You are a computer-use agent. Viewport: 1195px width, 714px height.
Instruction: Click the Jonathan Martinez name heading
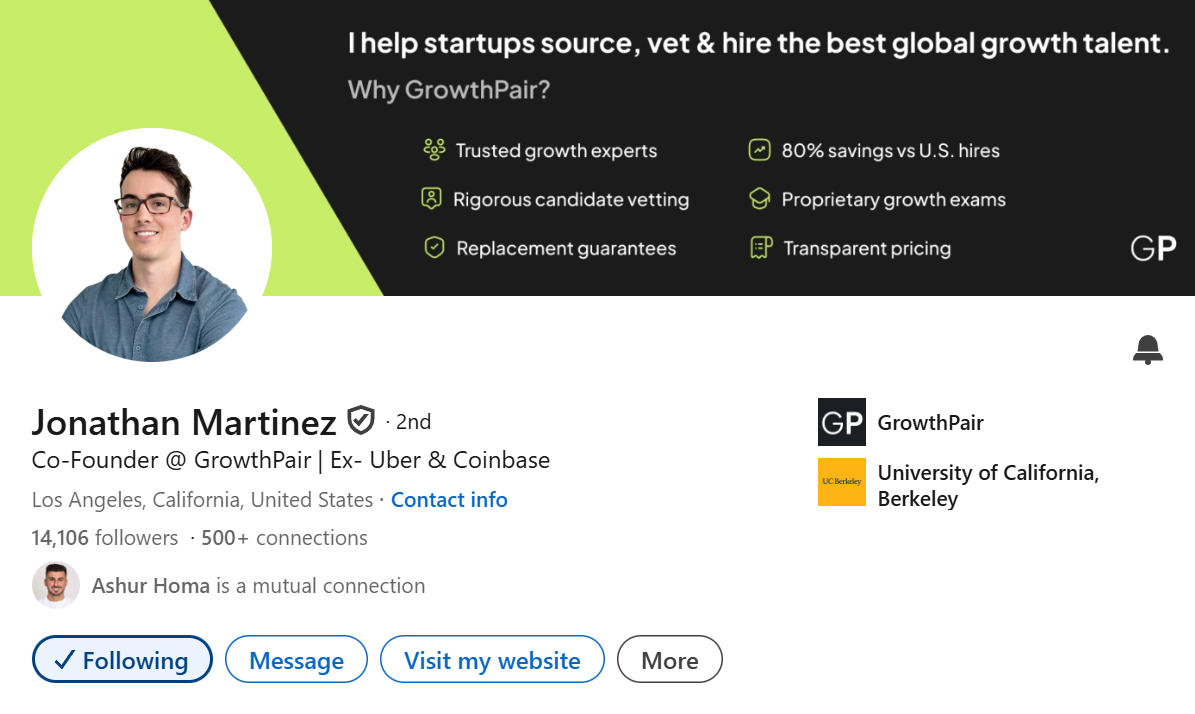183,422
